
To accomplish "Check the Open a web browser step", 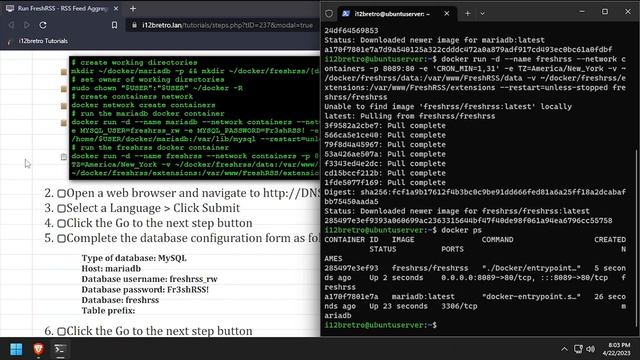I will [x=61, y=193].
